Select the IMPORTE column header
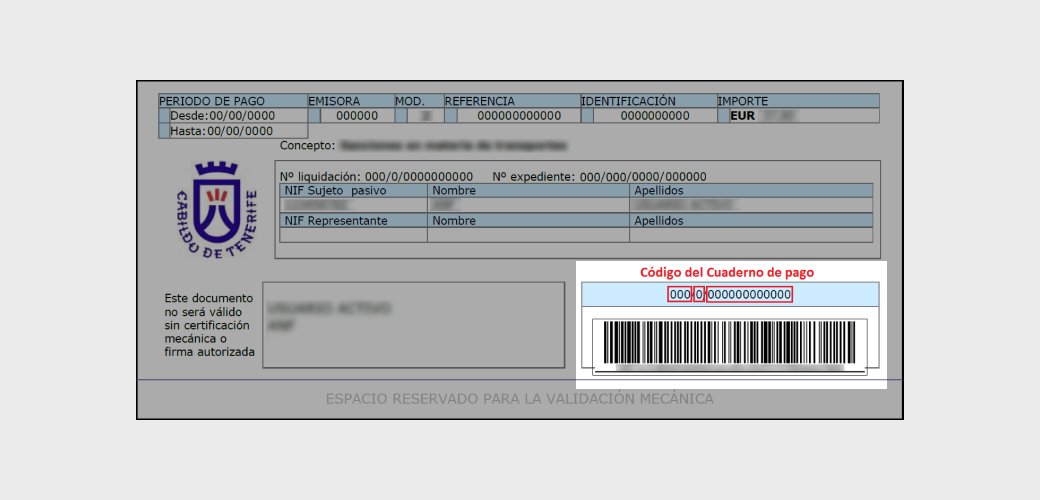1040x500 pixels. (x=798, y=101)
